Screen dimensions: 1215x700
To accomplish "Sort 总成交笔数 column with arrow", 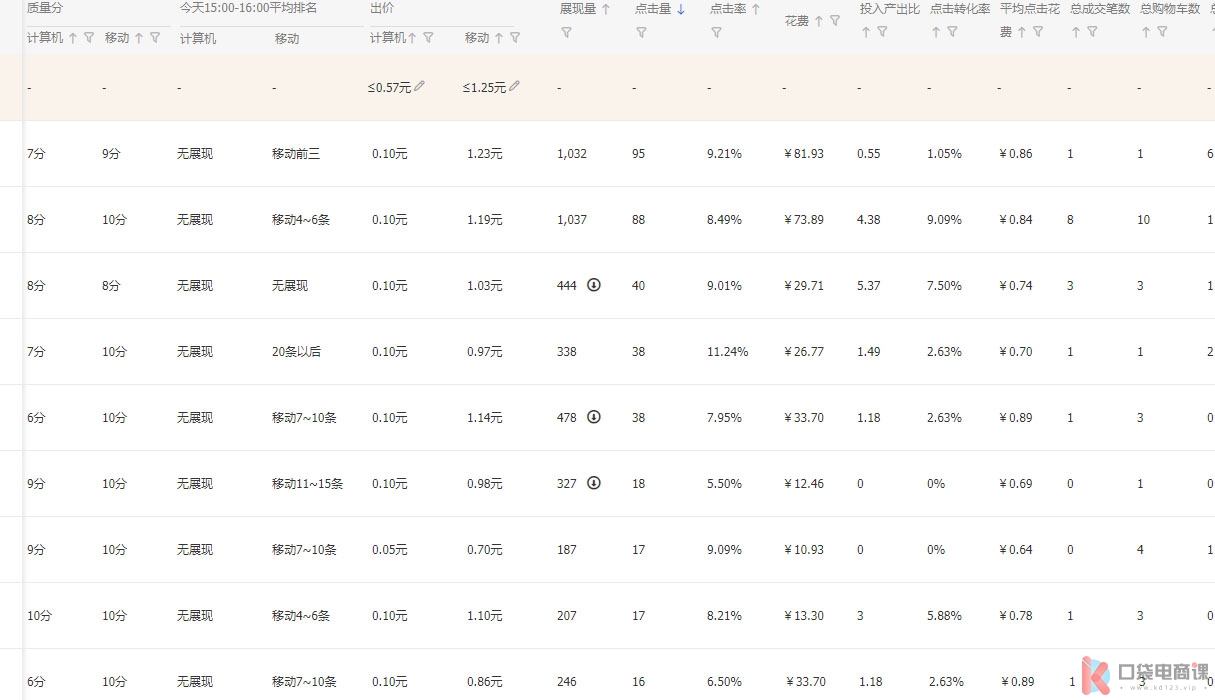I will tap(1076, 32).
